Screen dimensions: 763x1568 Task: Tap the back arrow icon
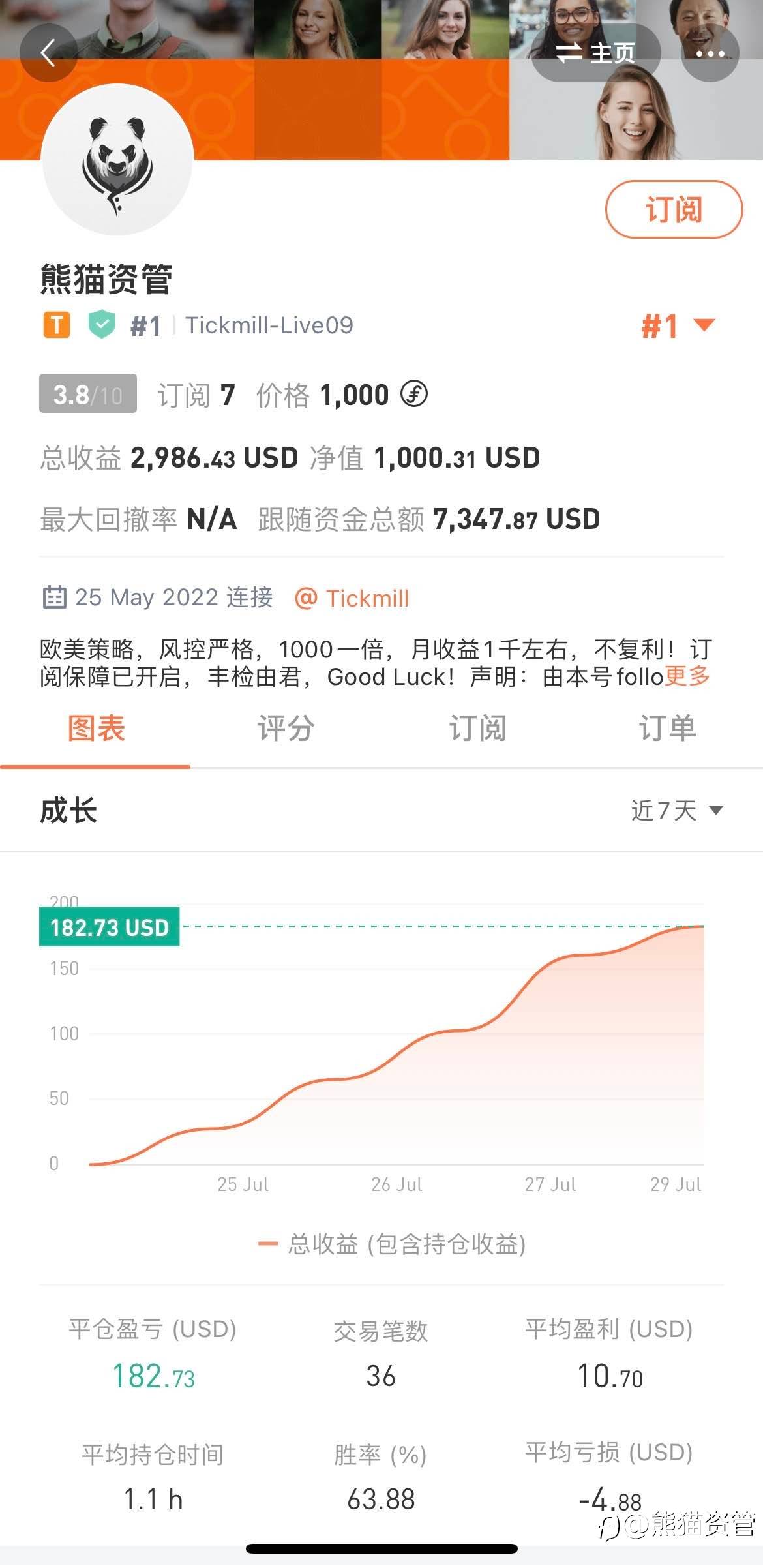48,53
